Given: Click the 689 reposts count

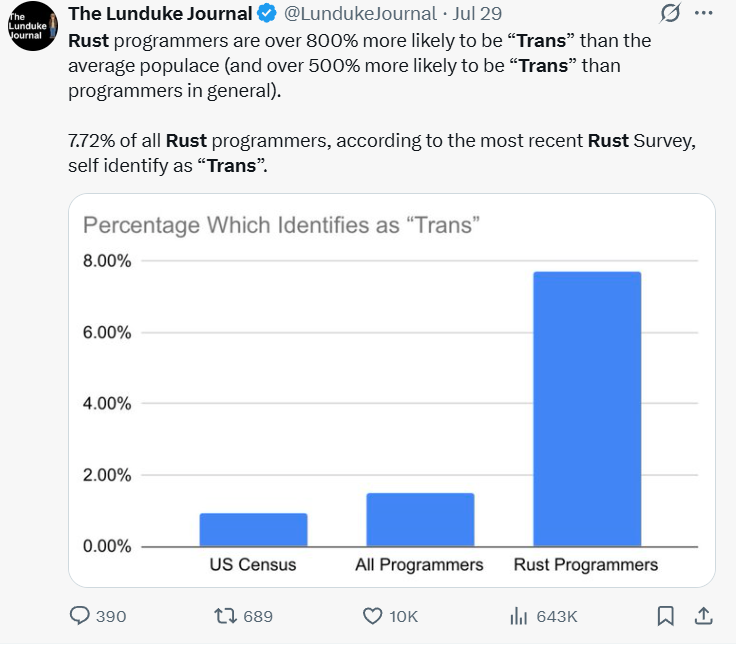Looking at the screenshot, I should (258, 616).
